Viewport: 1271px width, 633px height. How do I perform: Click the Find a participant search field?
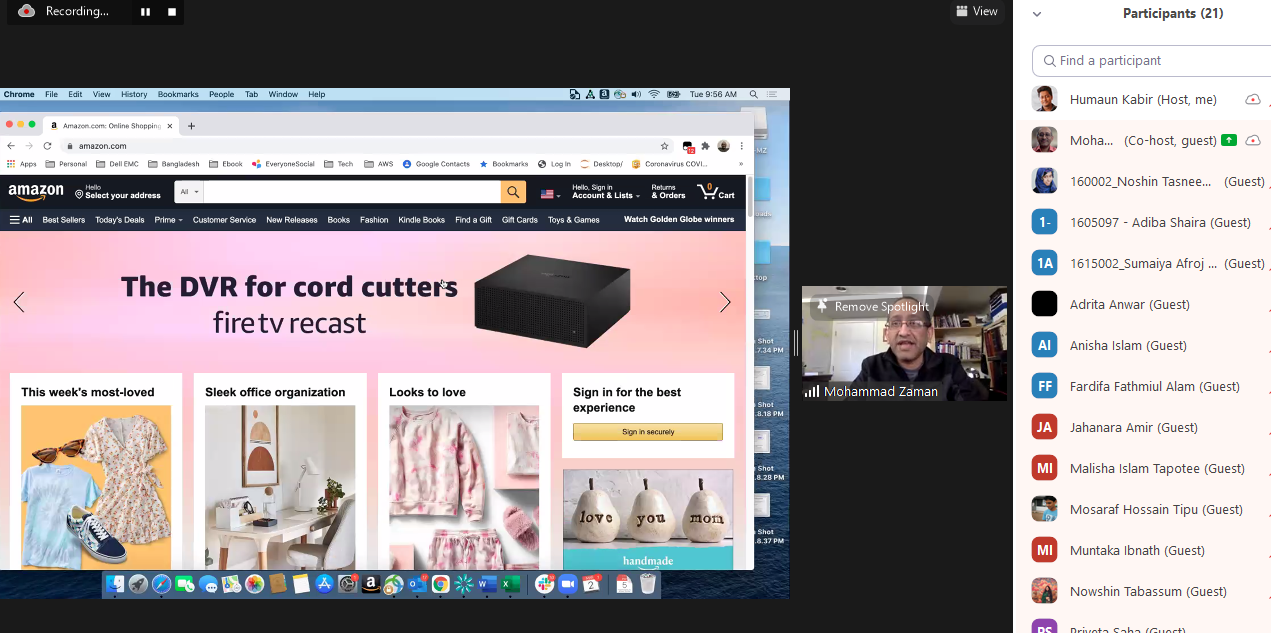[1150, 61]
